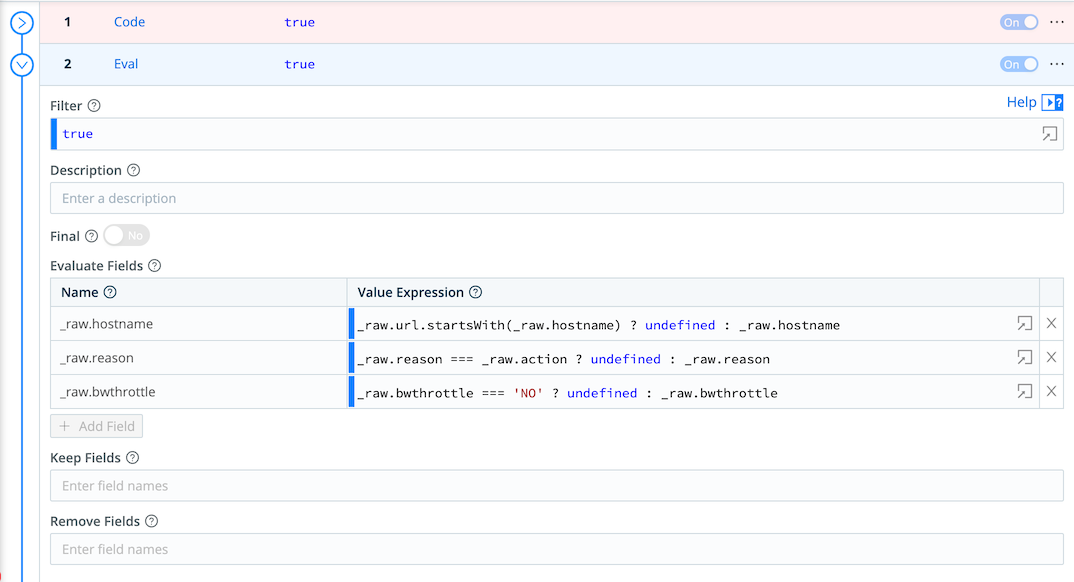
Task: Open expression editor for _raw.reason row
Action: point(1024,358)
